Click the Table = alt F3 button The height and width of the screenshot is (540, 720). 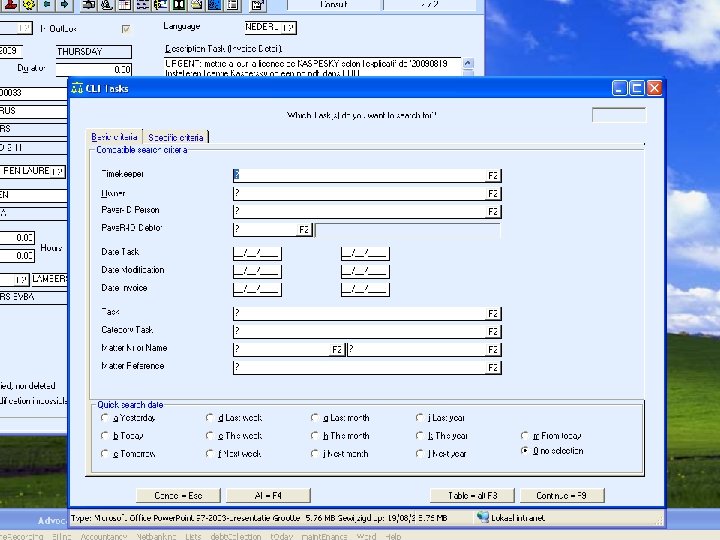point(472,495)
